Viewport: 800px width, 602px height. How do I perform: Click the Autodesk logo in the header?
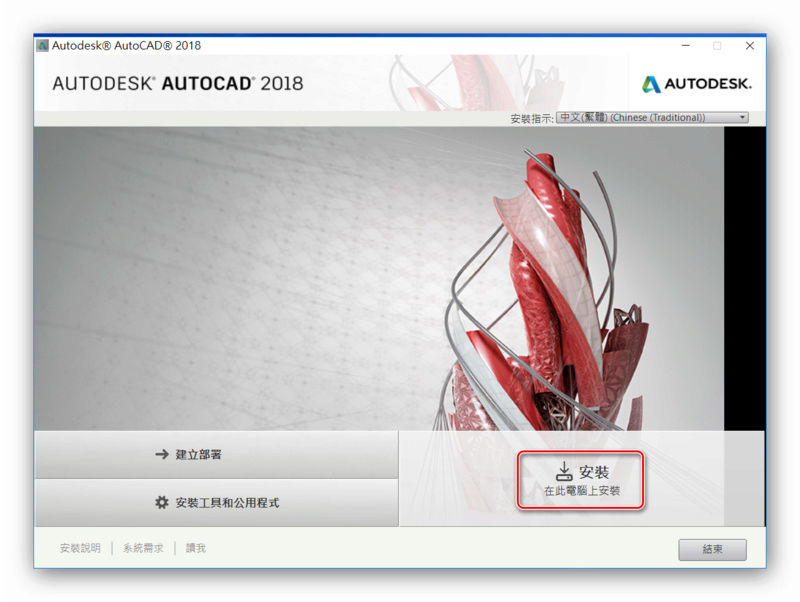point(696,84)
